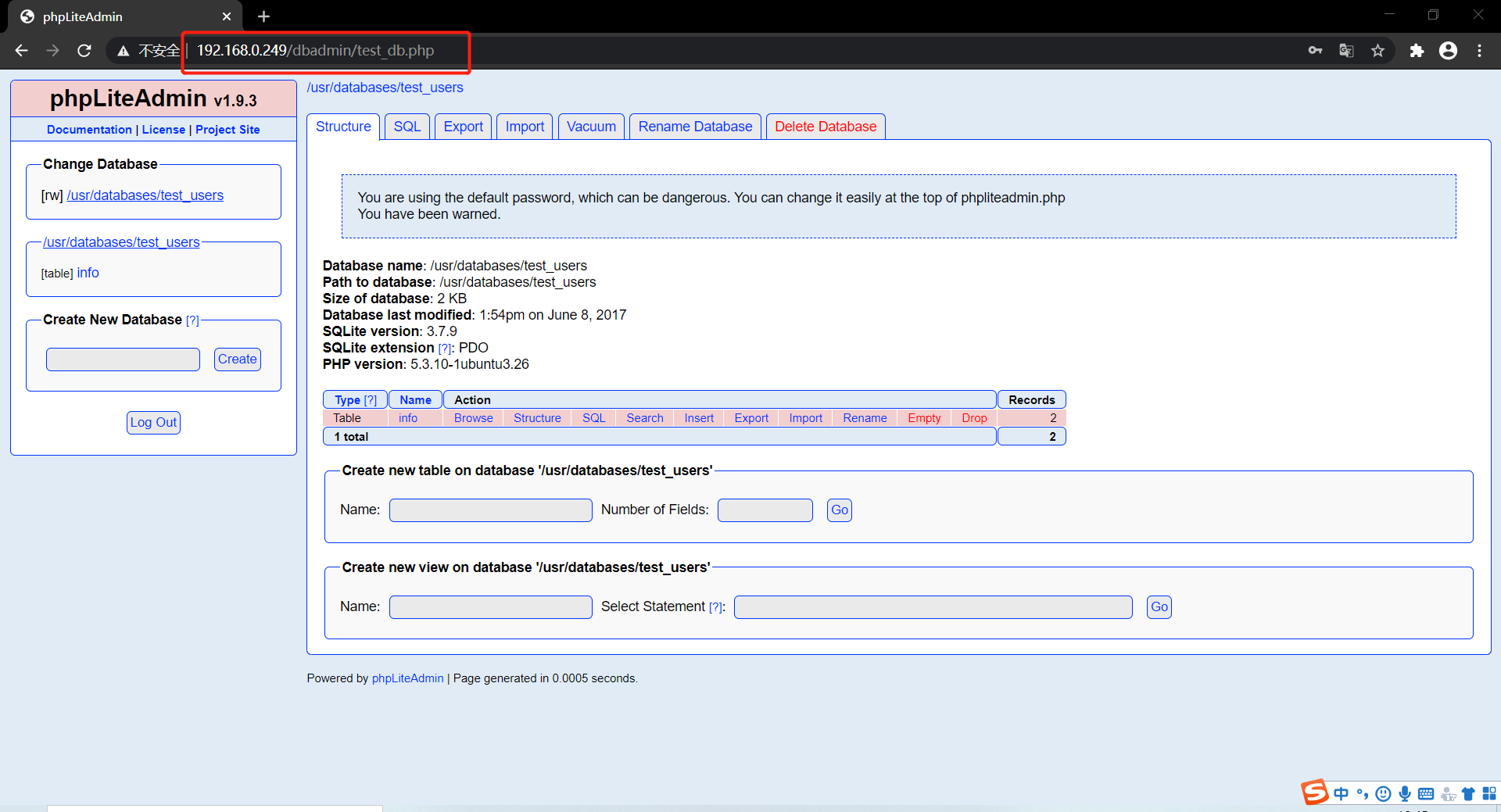Open Import action for info table
Viewport: 1501px width, 812px height.
pyautogui.click(x=806, y=418)
